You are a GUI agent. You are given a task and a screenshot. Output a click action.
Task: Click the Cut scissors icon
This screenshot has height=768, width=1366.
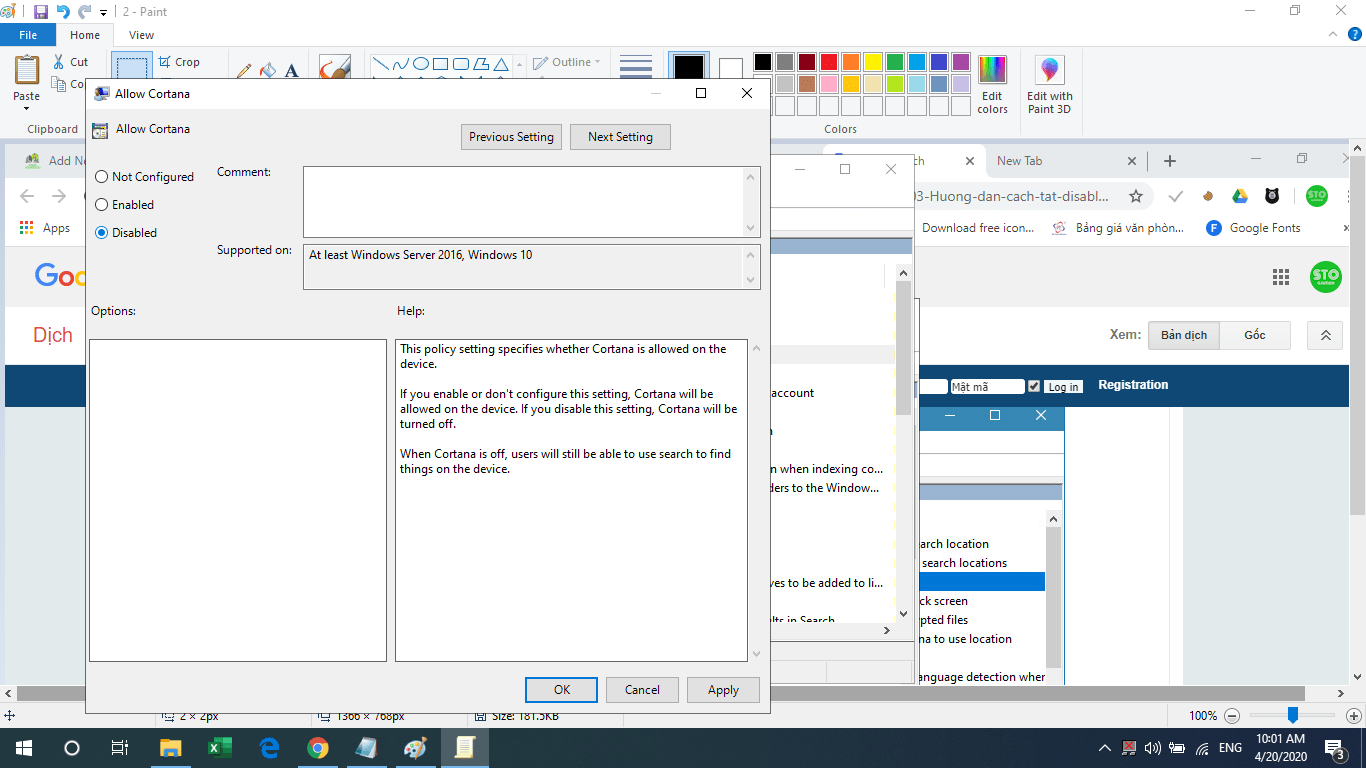(x=60, y=62)
